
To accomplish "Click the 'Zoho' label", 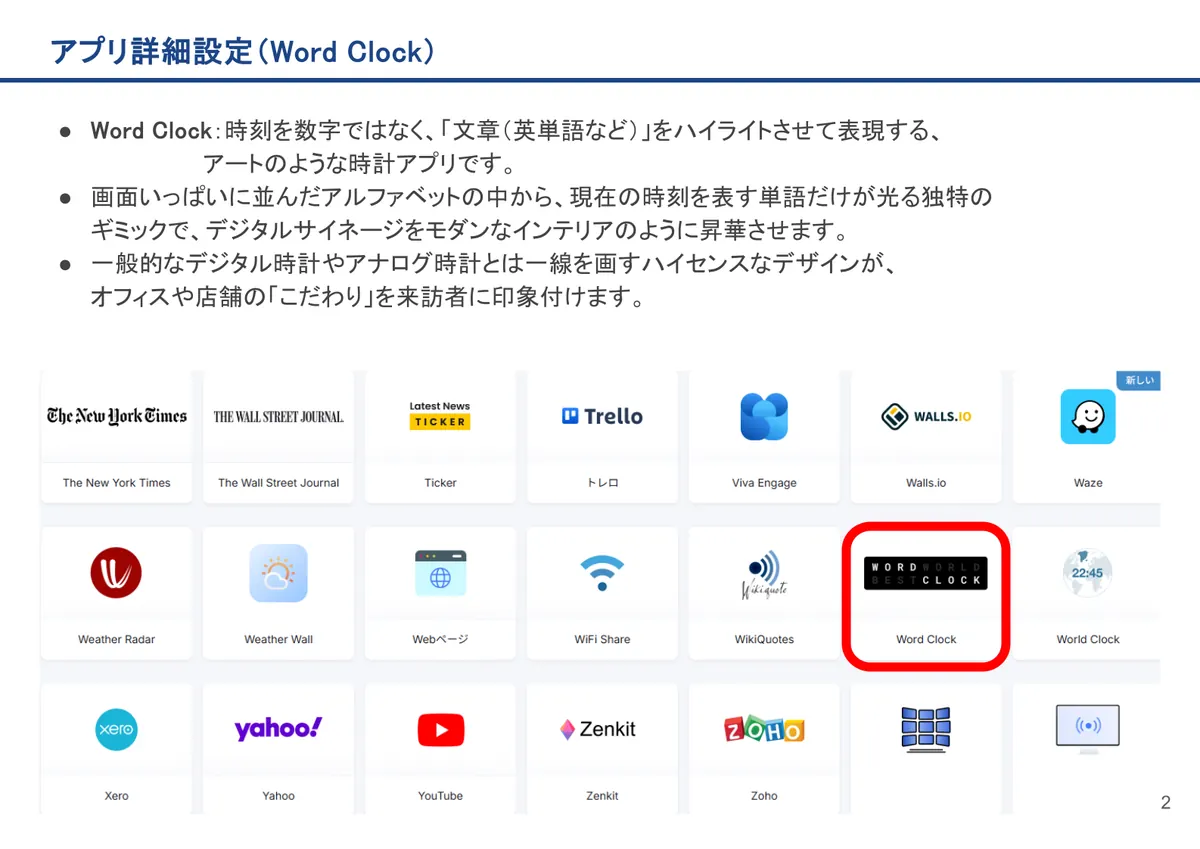I will coord(764,797).
